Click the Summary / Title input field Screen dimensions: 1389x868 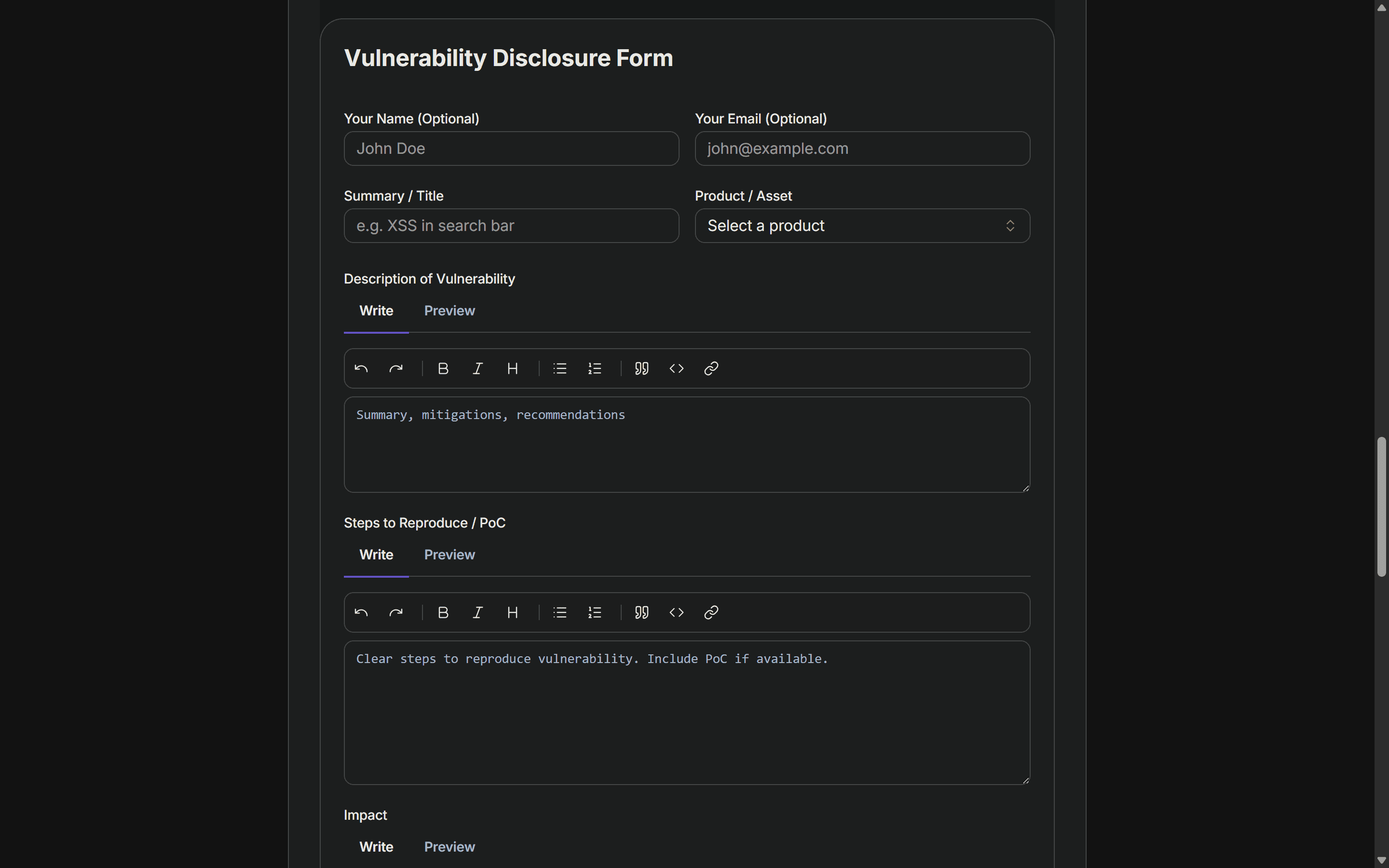(511, 225)
